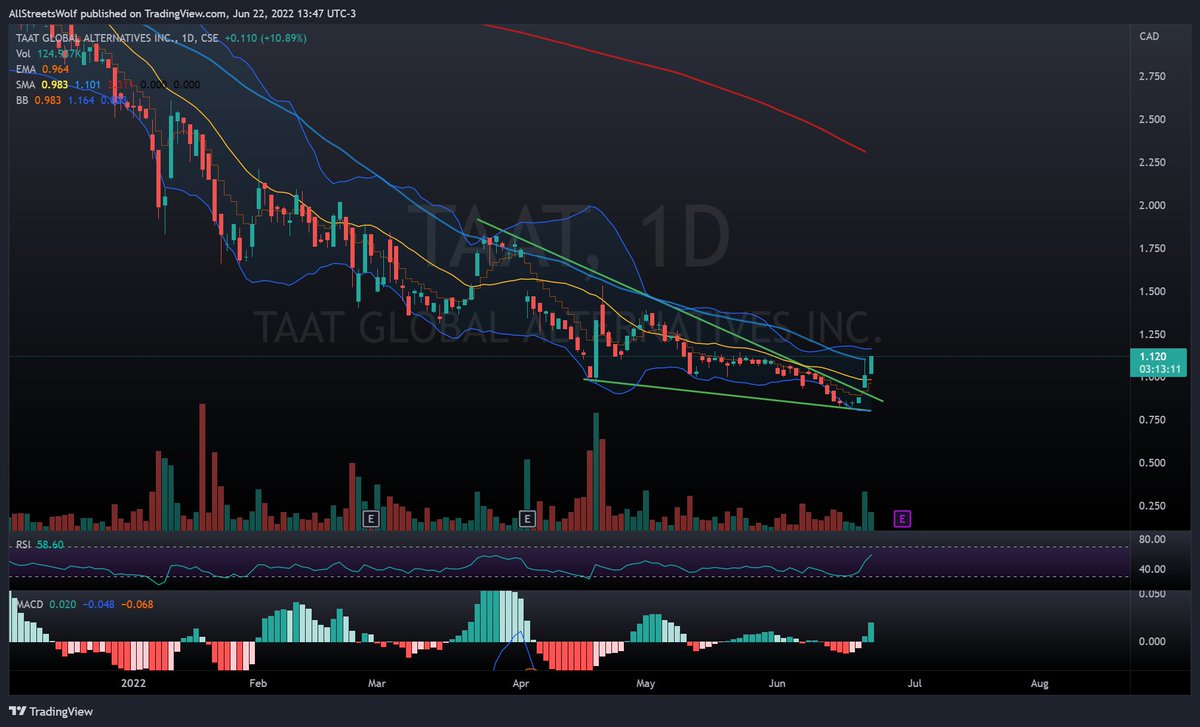1200x727 pixels.
Task: Click the MACD 0.050 scale label
Action: pos(1153,594)
